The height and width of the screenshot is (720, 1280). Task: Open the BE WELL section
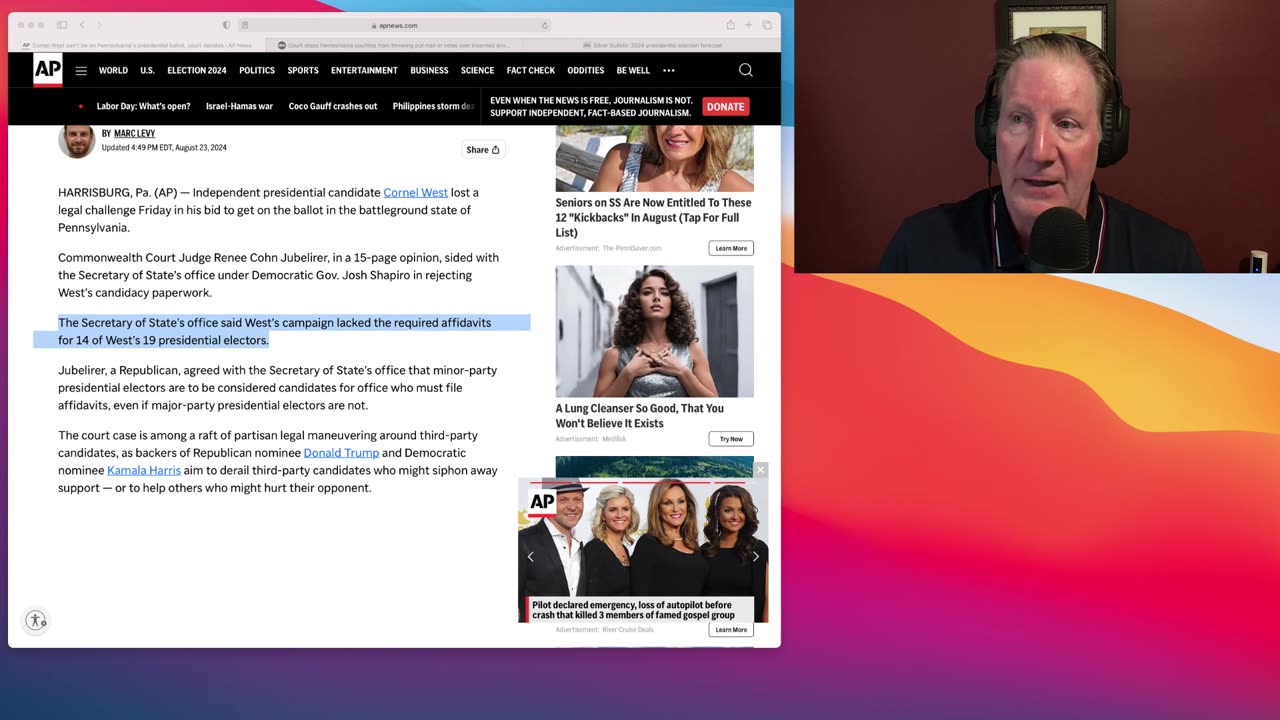[633, 71]
